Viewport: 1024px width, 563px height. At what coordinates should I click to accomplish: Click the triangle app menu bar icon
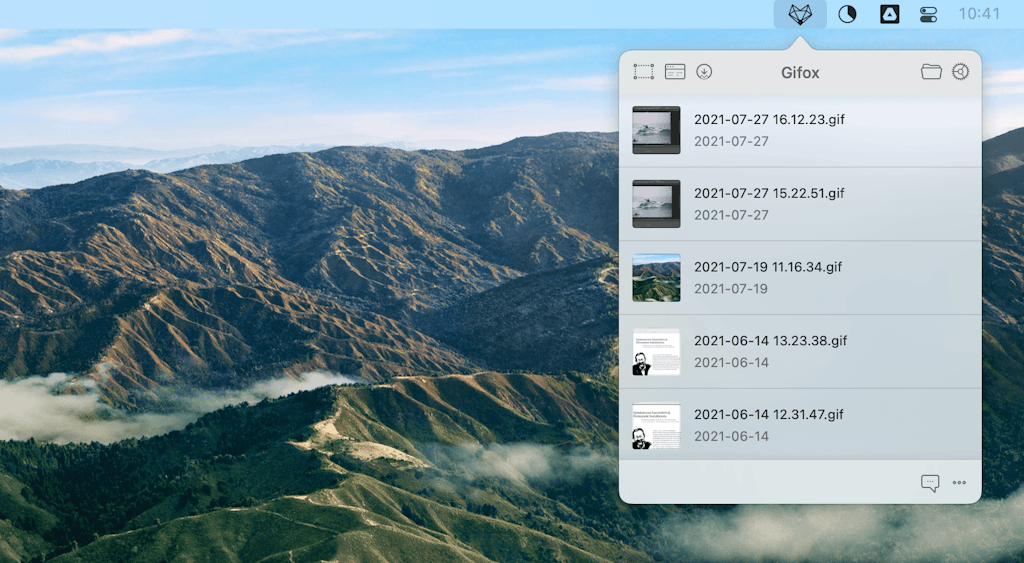click(888, 14)
